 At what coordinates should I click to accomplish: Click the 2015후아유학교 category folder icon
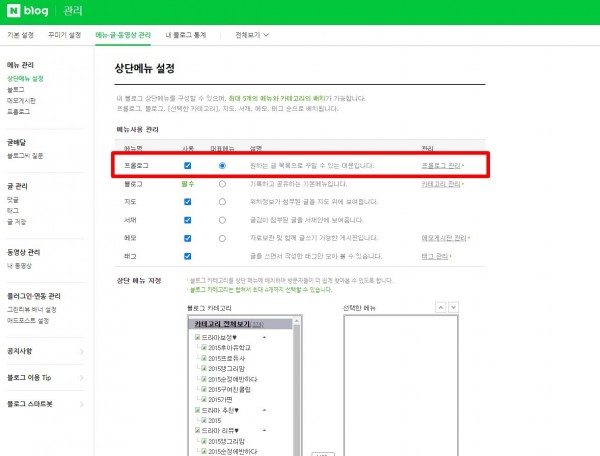(x=203, y=345)
